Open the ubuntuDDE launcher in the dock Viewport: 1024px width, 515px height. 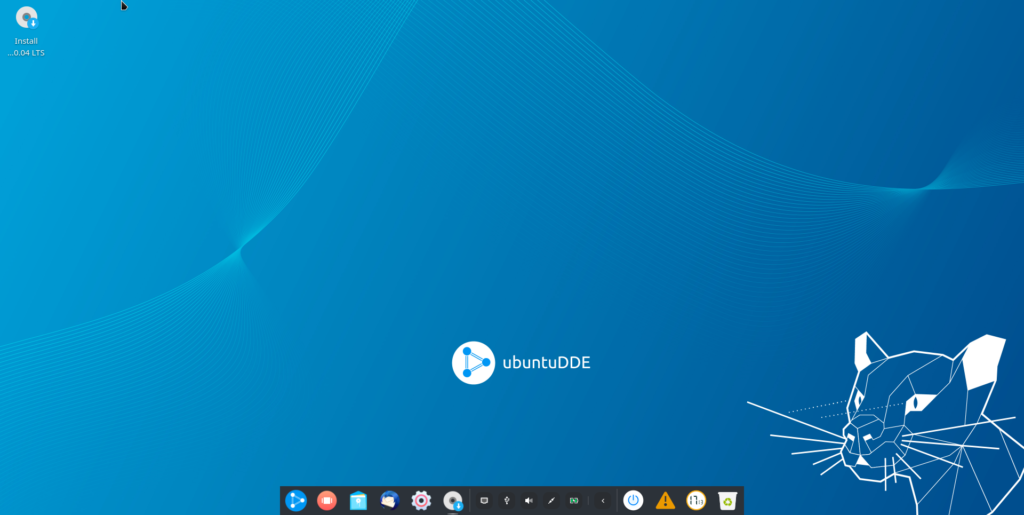point(296,501)
